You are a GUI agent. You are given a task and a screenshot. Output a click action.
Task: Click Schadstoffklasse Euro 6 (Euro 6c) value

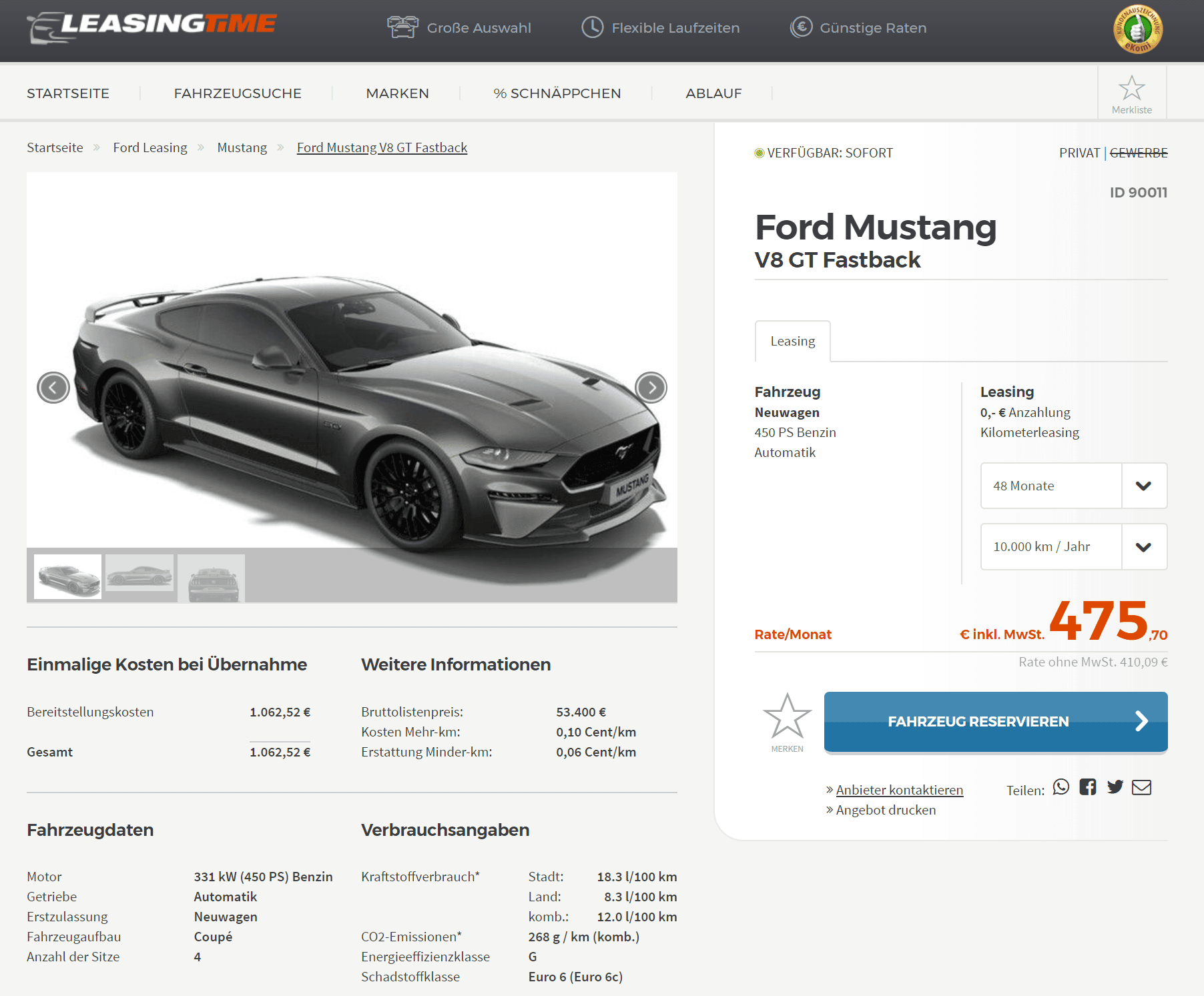click(575, 977)
